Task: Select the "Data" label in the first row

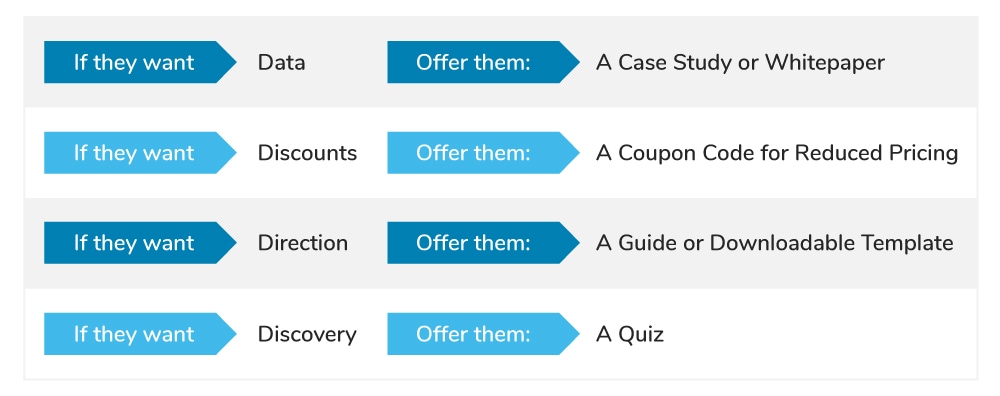Action: [x=281, y=62]
